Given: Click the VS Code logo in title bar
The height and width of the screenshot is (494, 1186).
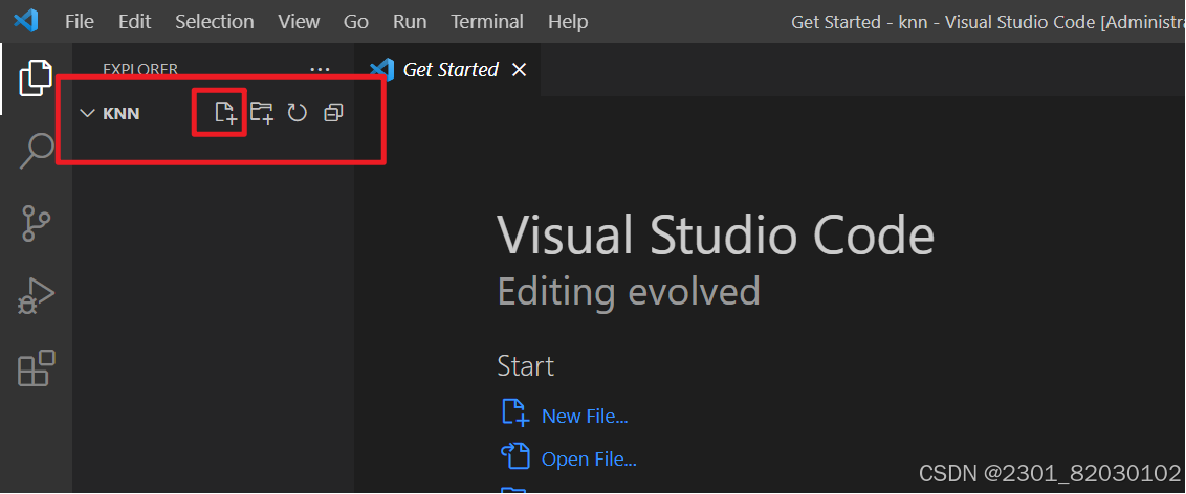Looking at the screenshot, I should coord(26,21).
